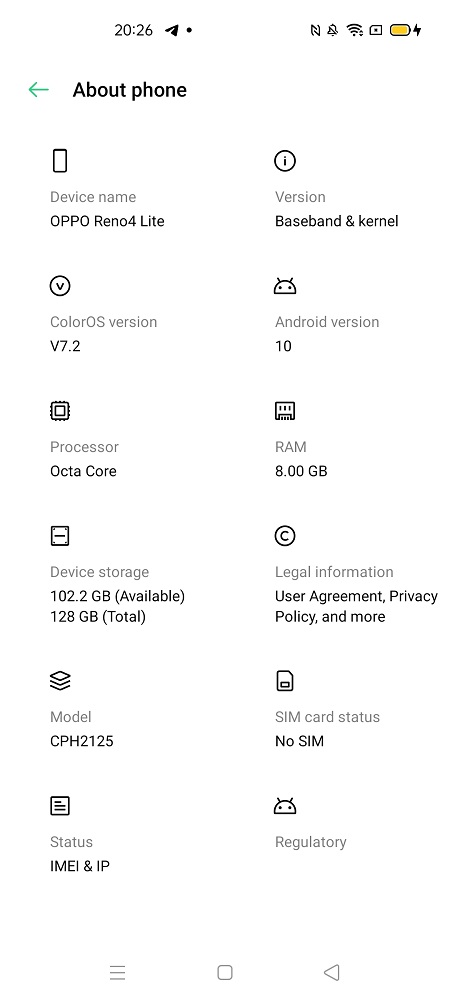Tap the navigation bar recent apps button
This screenshot has width=450, height=1000.
click(117, 972)
